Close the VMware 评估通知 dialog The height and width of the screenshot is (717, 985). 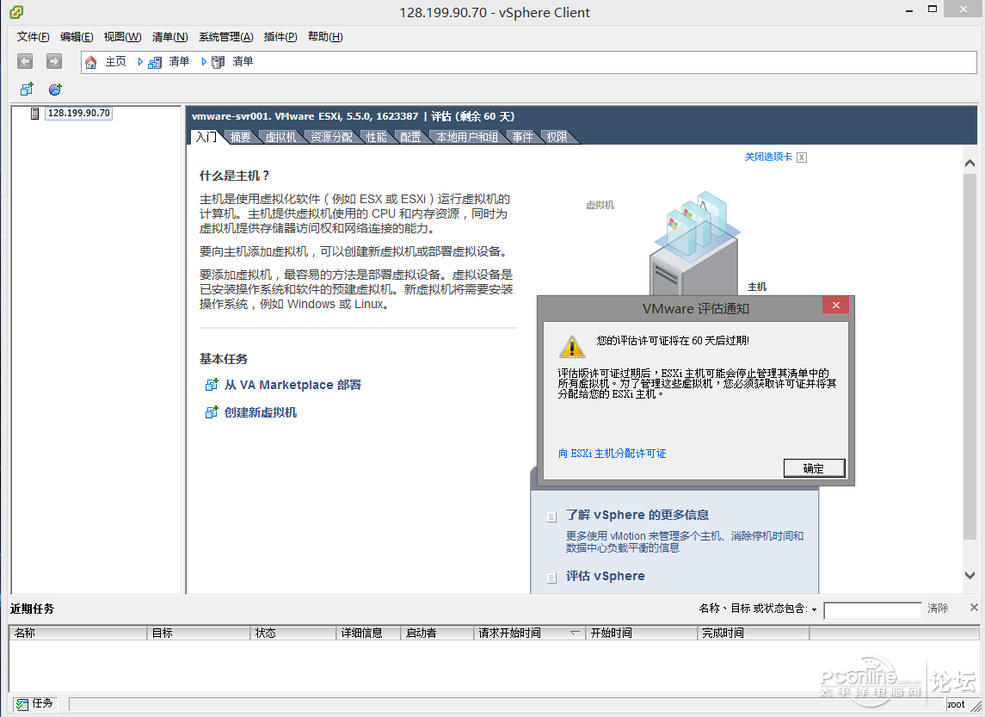tap(835, 305)
